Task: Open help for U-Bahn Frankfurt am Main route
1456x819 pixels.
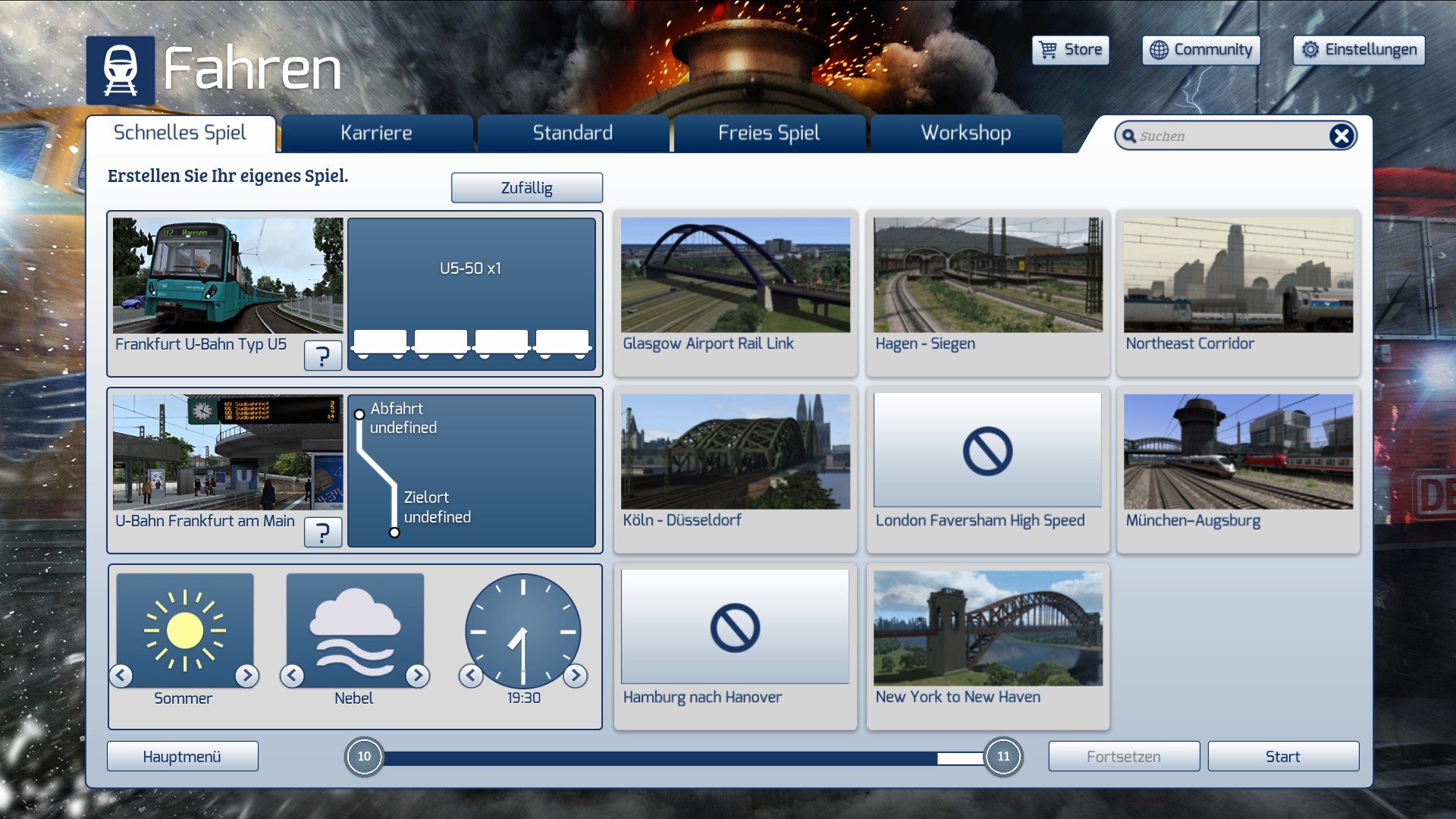Action: click(323, 532)
